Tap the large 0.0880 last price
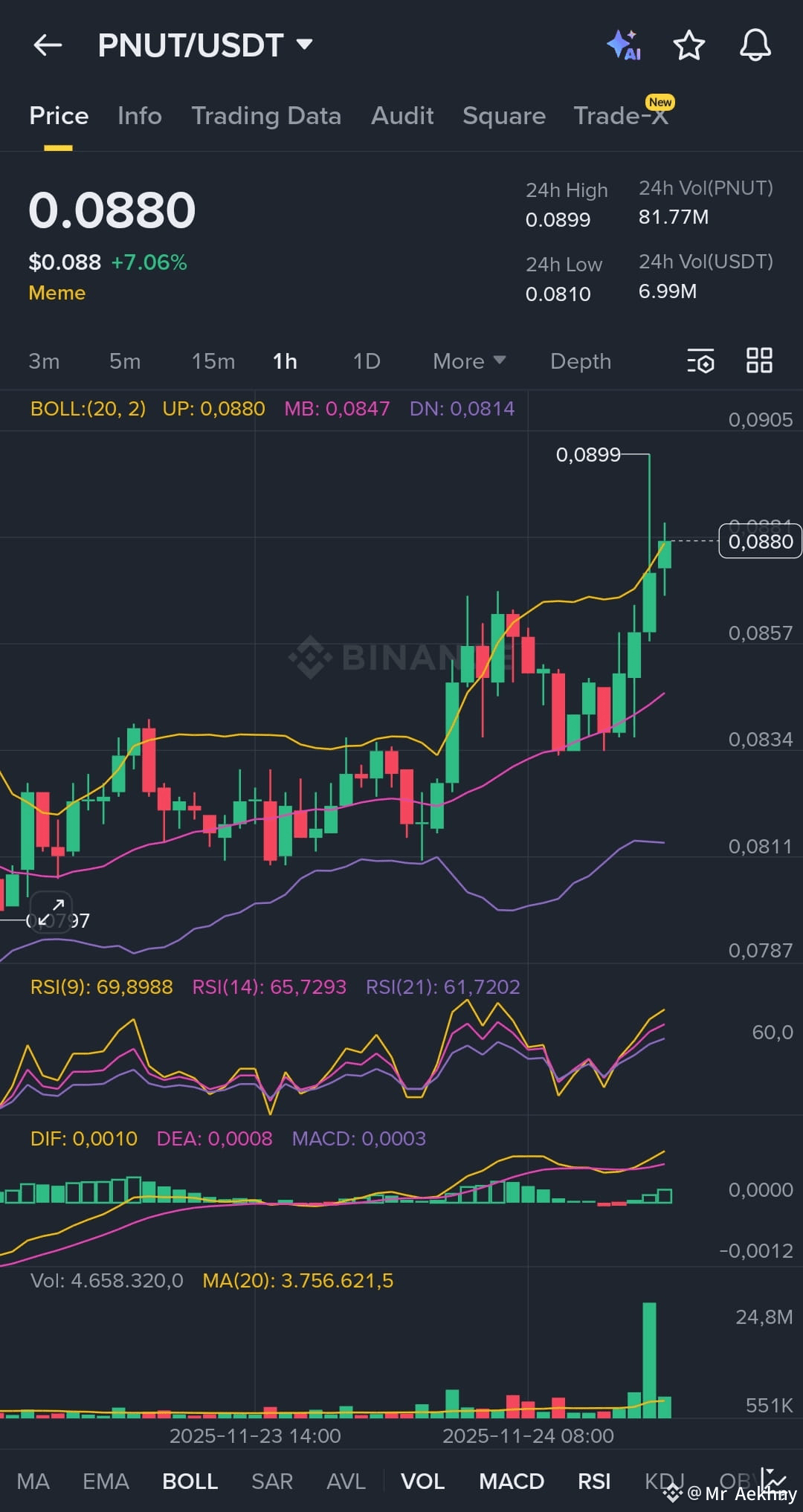Viewport: 803px width, 1512px height. pos(112,210)
